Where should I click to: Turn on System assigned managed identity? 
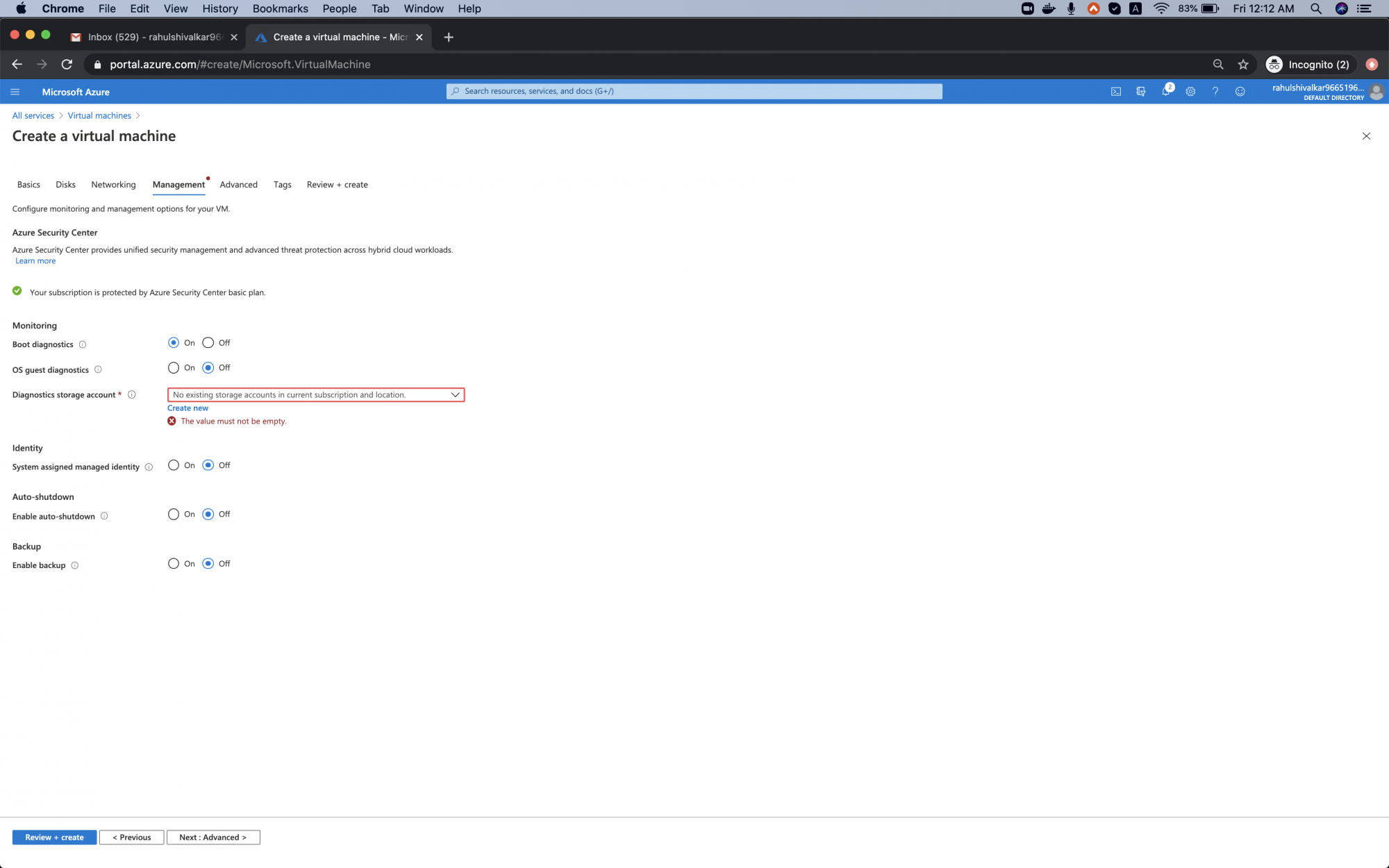coord(174,465)
